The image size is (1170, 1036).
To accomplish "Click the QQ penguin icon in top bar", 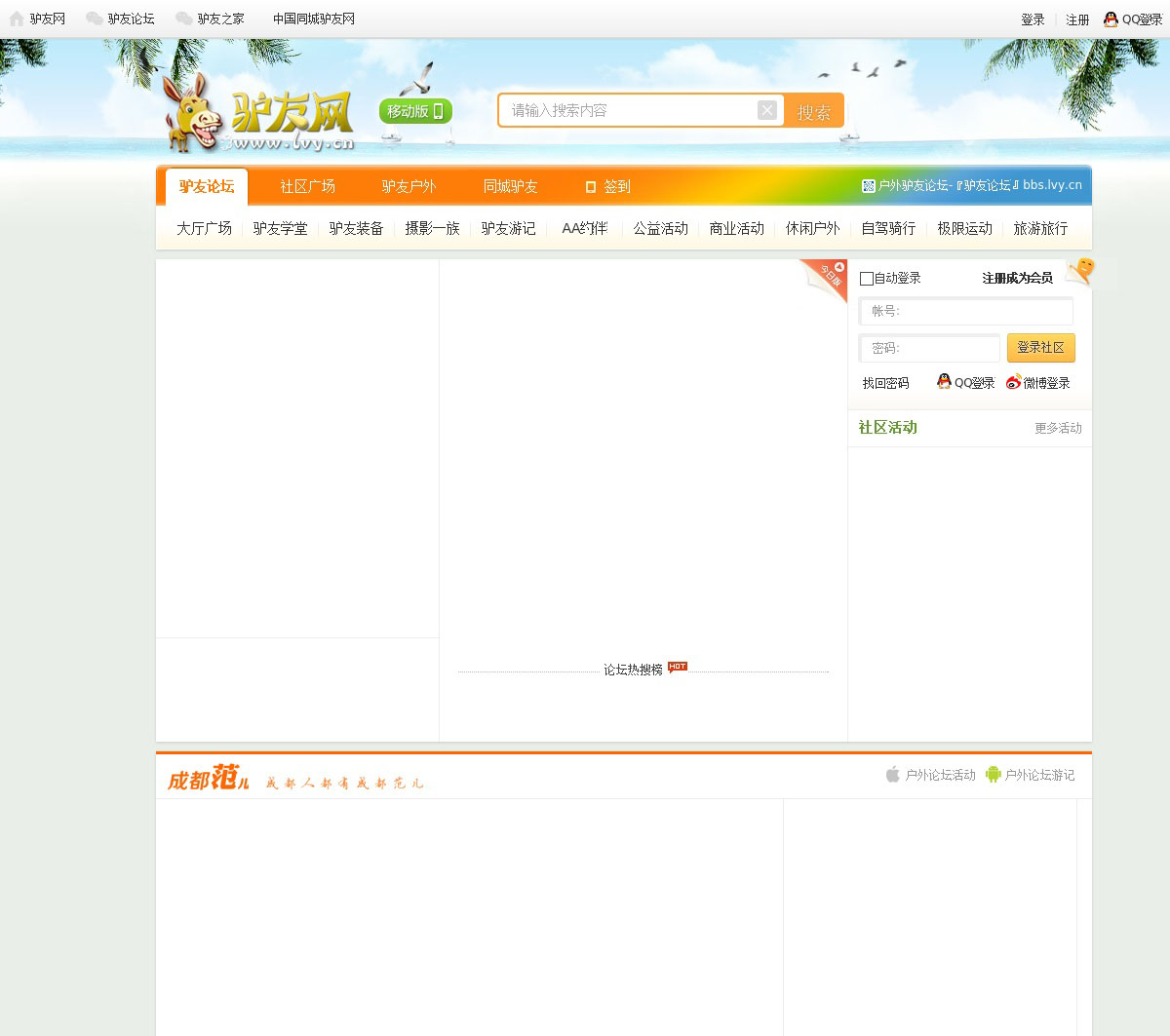I will coord(1111,19).
